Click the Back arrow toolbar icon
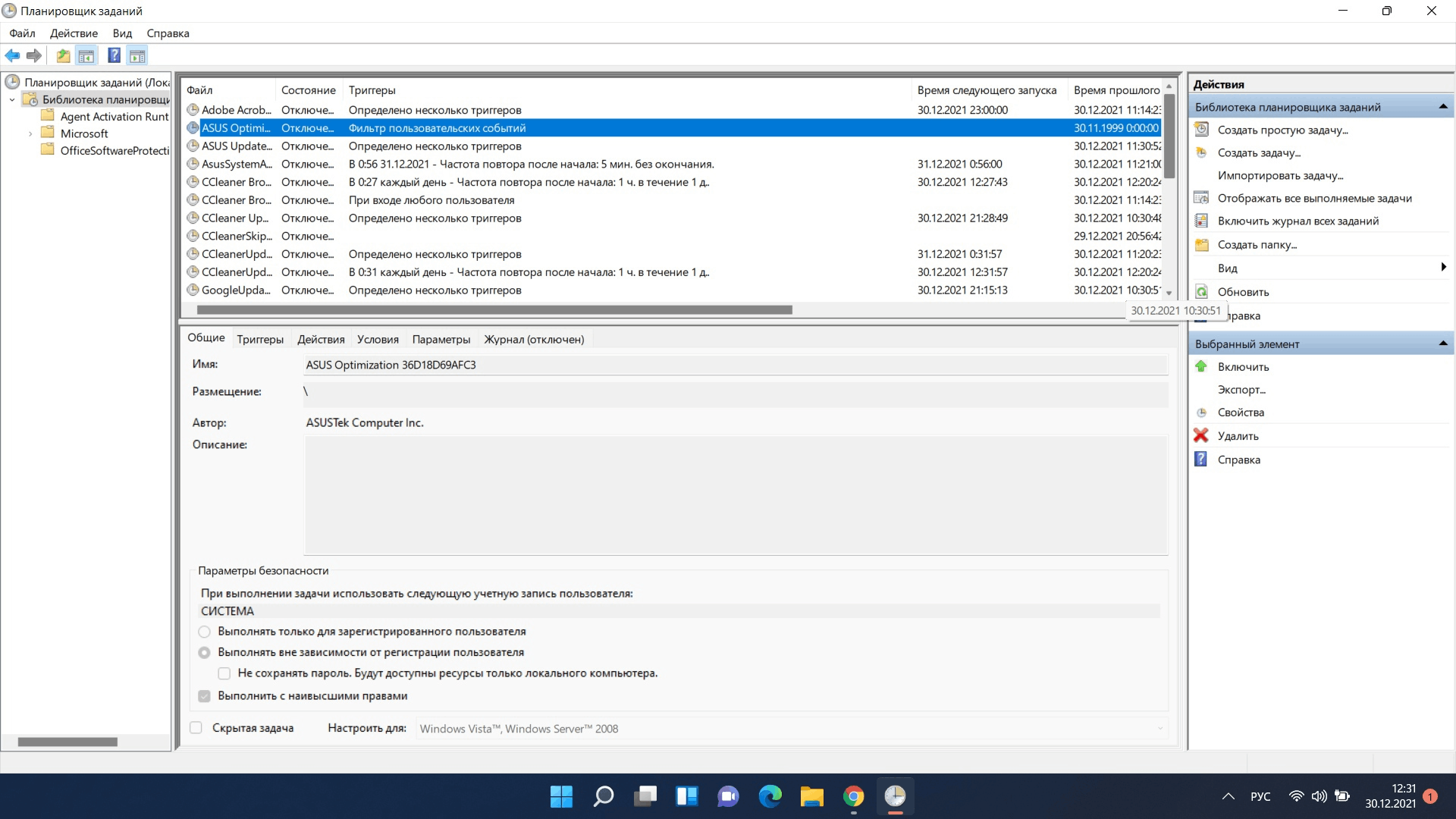1456x819 pixels. tap(12, 55)
